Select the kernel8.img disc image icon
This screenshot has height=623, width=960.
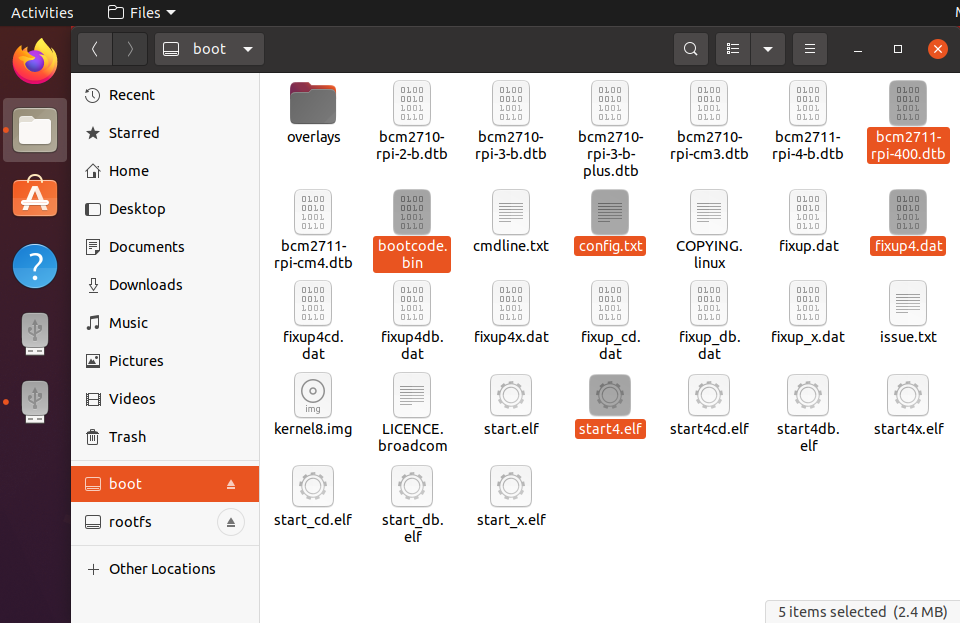(x=313, y=395)
